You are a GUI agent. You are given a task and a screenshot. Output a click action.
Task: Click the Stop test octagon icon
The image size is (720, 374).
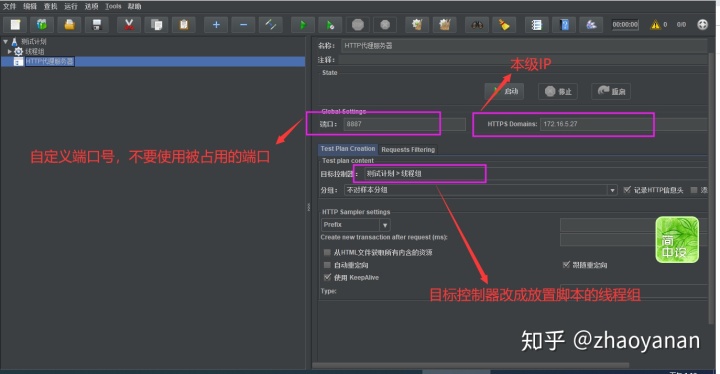358,25
